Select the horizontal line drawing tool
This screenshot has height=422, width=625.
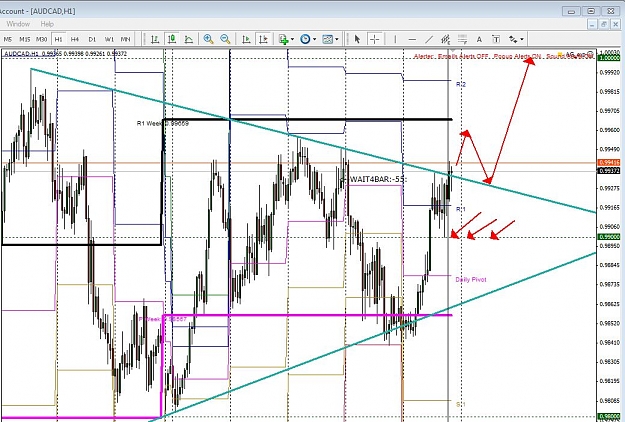click(412, 39)
